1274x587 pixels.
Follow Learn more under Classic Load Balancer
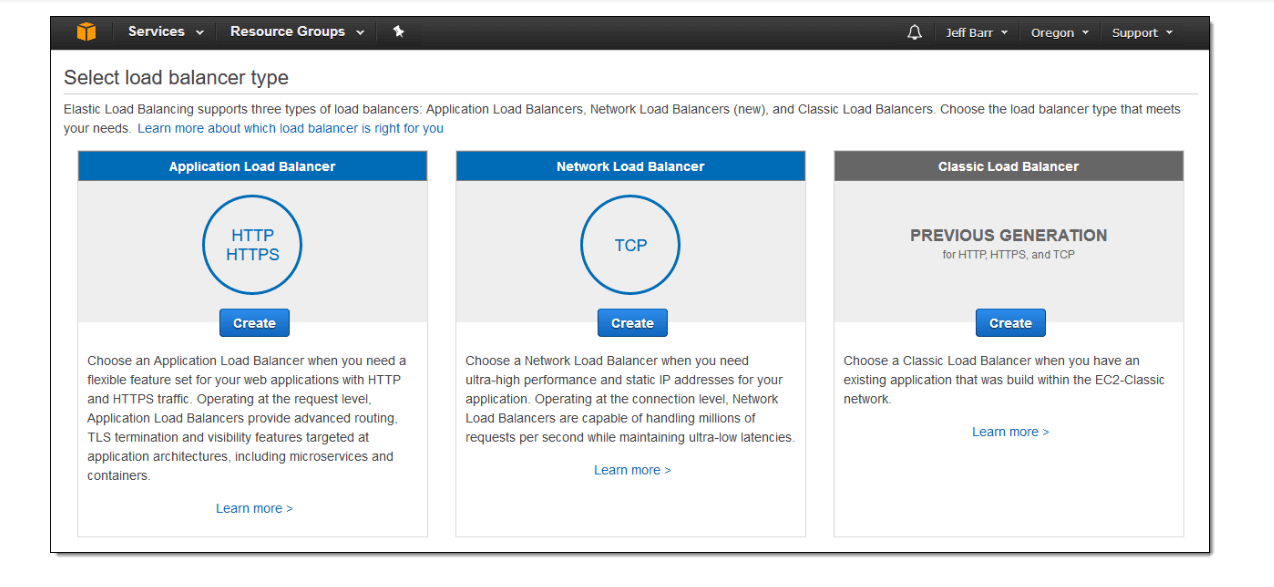pos(1010,432)
